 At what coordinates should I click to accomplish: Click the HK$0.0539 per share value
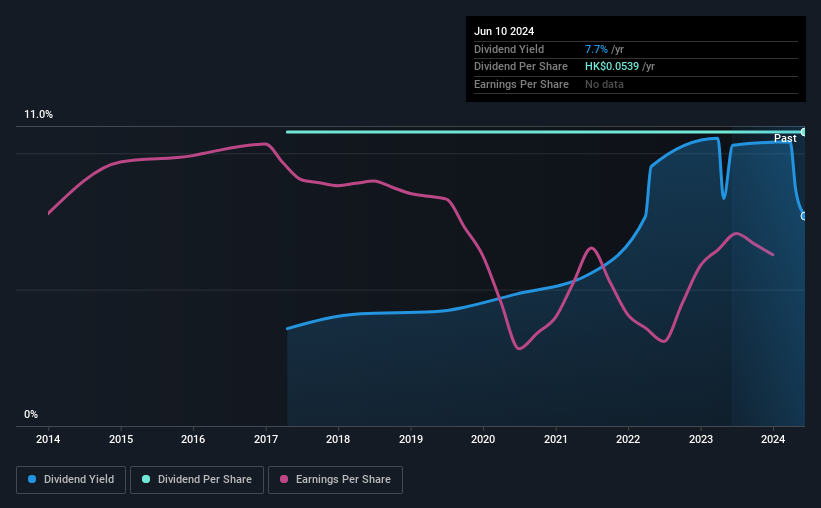(x=612, y=67)
